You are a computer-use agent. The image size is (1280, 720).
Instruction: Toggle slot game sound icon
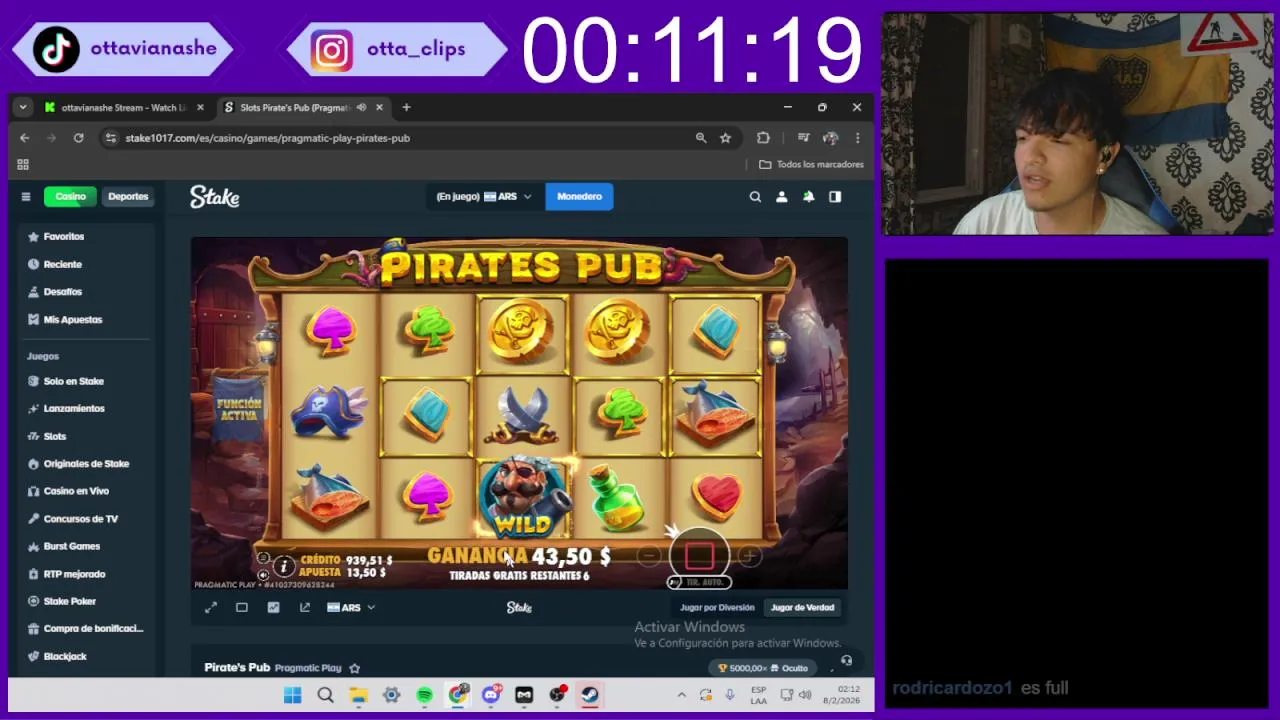coord(263,575)
